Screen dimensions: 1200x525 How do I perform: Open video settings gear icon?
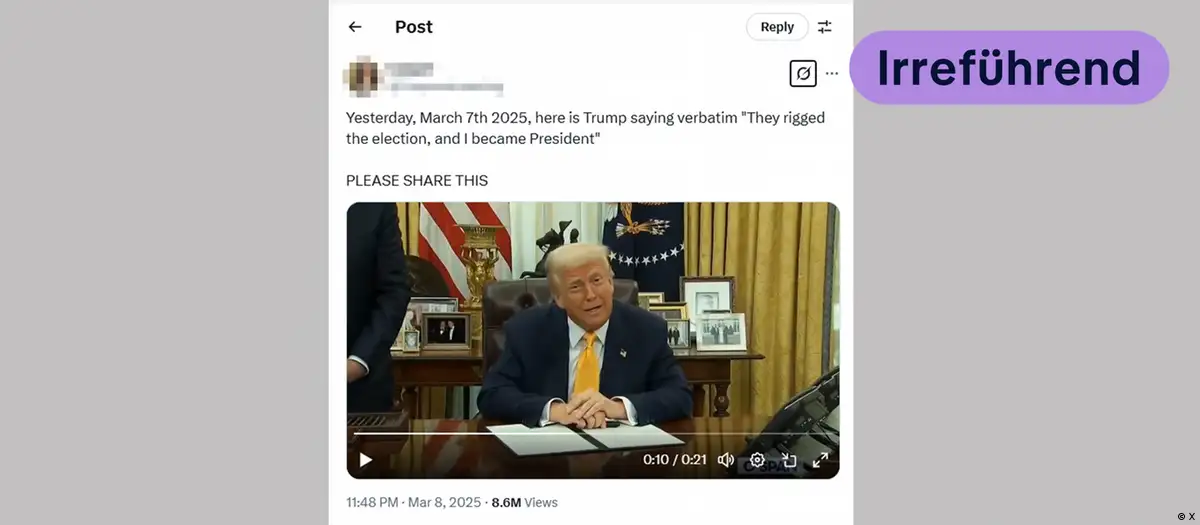tap(757, 460)
